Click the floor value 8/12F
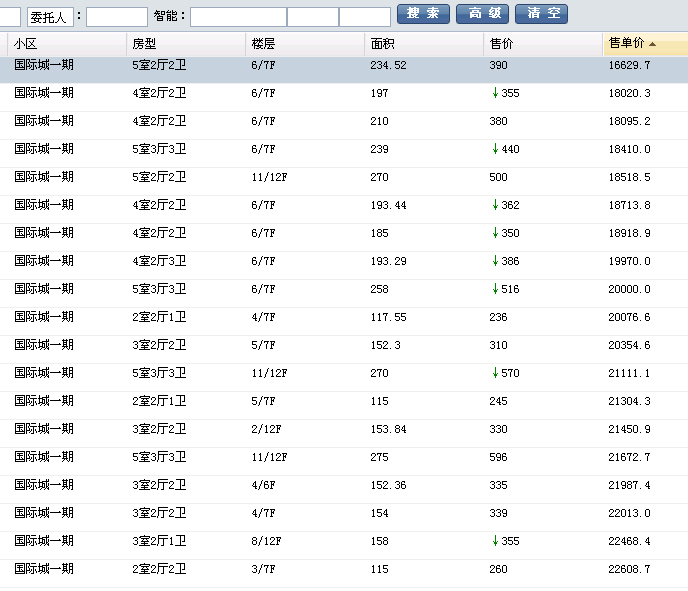688x591 pixels. pos(266,541)
